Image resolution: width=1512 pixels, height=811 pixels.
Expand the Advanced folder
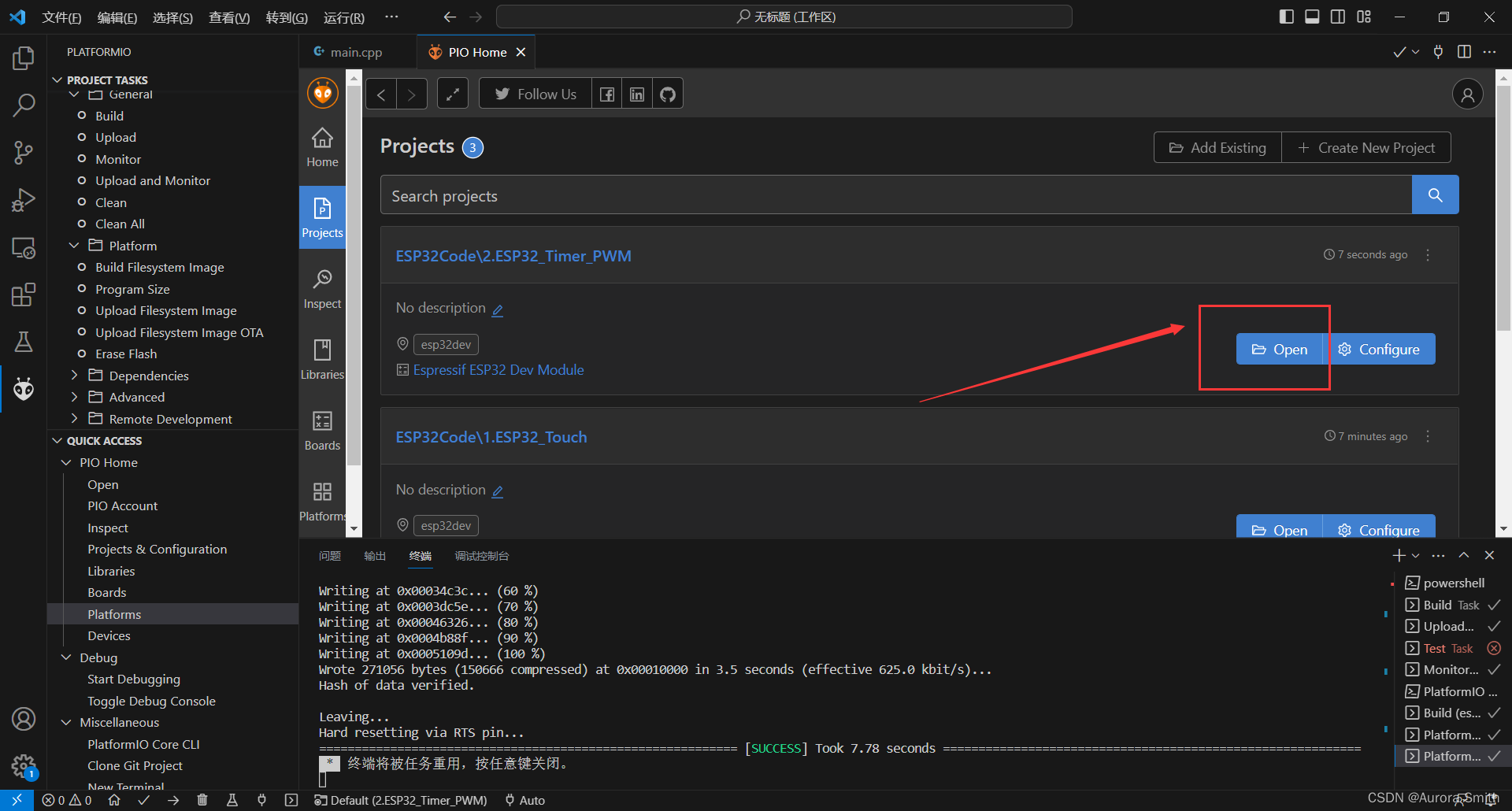[x=74, y=397]
